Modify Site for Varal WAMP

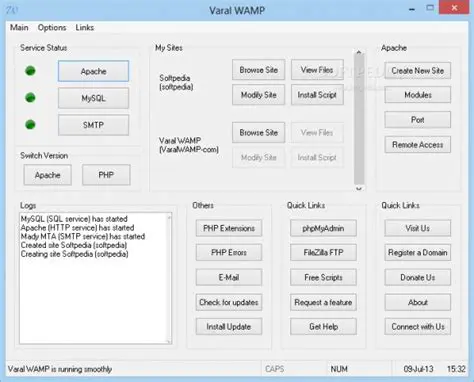(258, 157)
